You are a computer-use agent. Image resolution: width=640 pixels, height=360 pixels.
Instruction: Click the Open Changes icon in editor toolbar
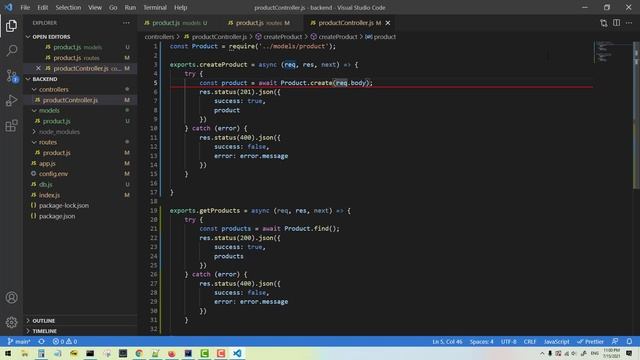click(x=604, y=23)
